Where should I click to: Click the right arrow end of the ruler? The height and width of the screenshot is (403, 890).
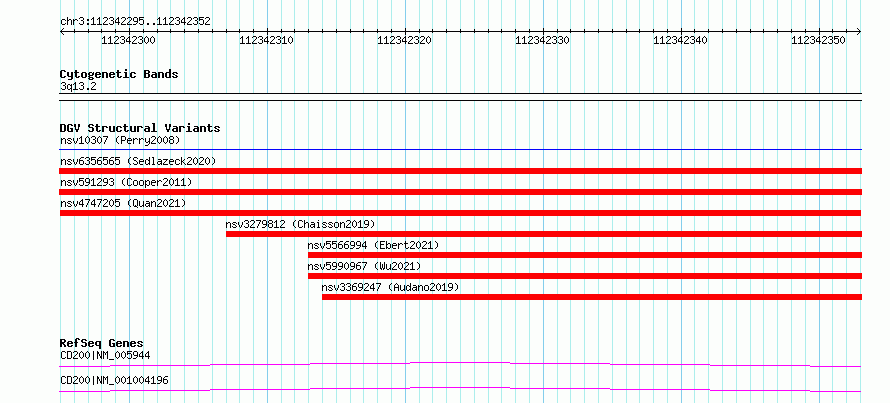click(859, 32)
